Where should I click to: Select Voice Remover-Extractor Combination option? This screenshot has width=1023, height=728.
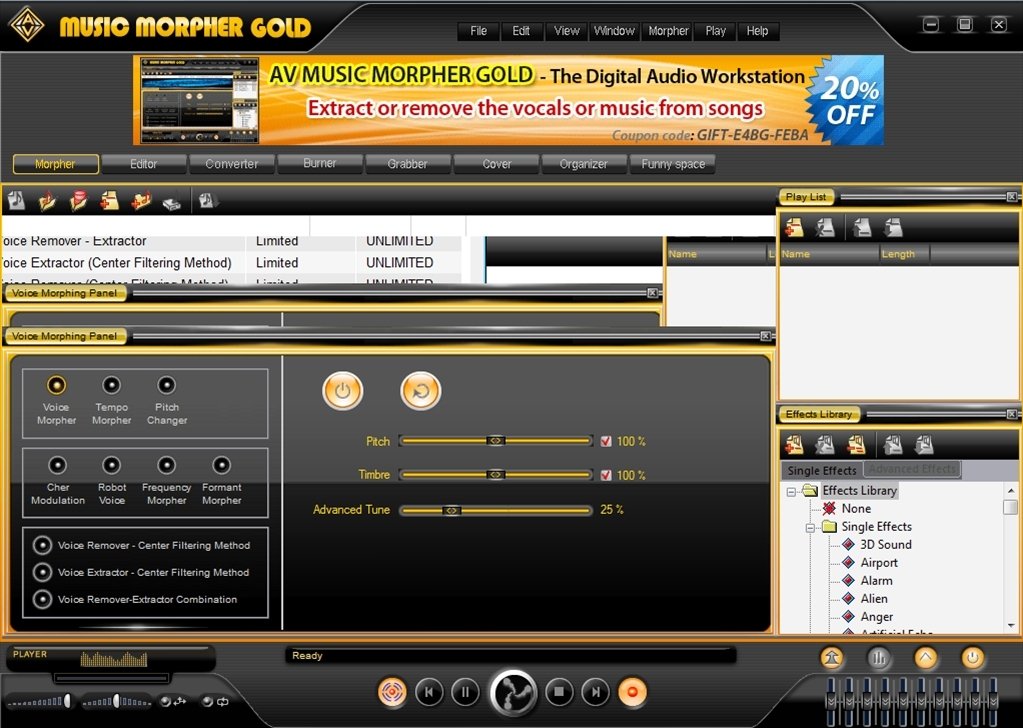point(42,599)
